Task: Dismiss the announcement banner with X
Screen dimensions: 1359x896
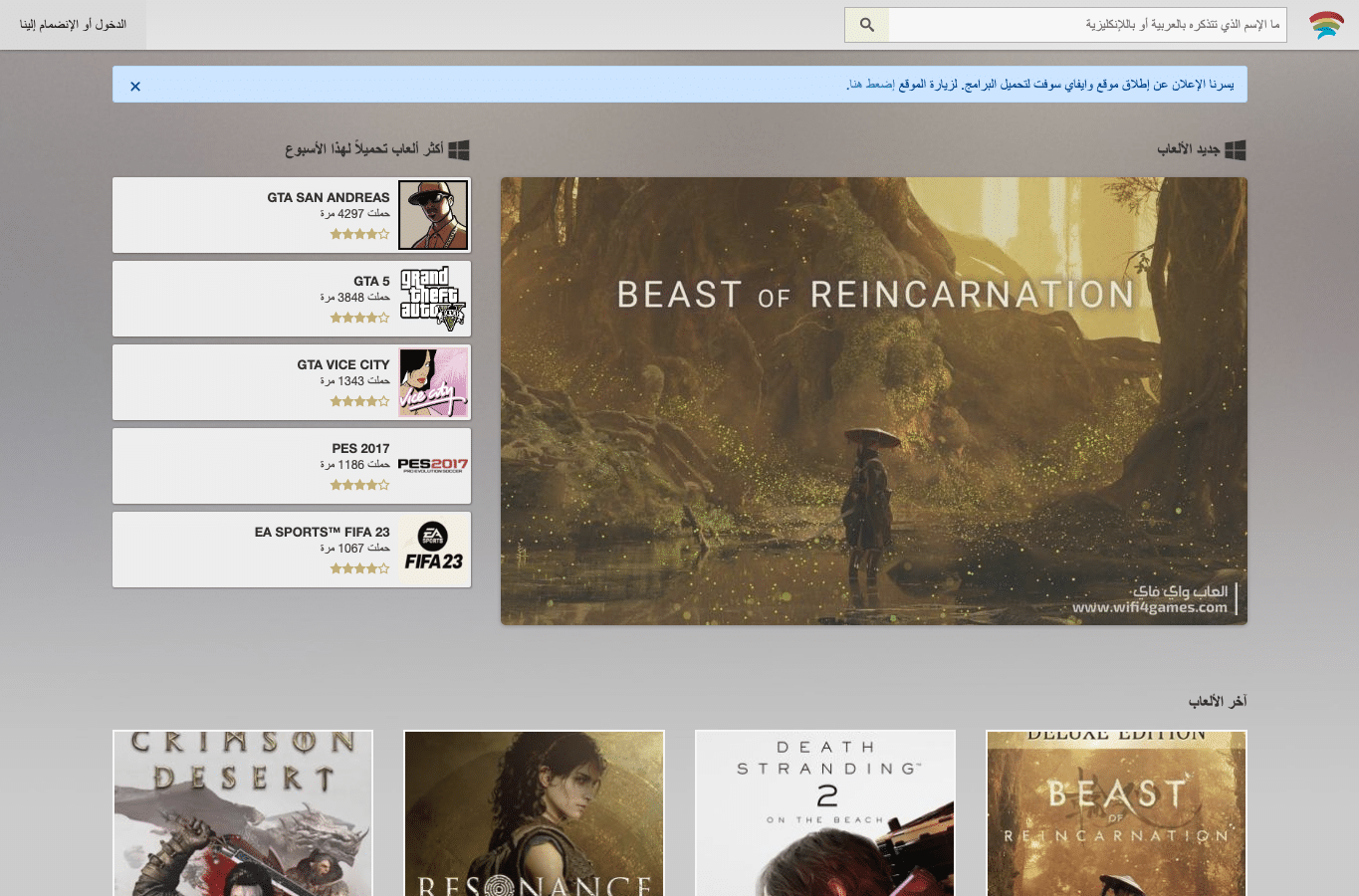Action: [135, 86]
